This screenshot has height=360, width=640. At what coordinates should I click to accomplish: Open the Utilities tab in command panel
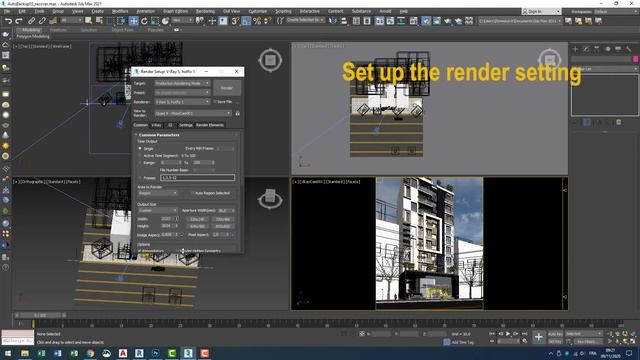[x=629, y=49]
